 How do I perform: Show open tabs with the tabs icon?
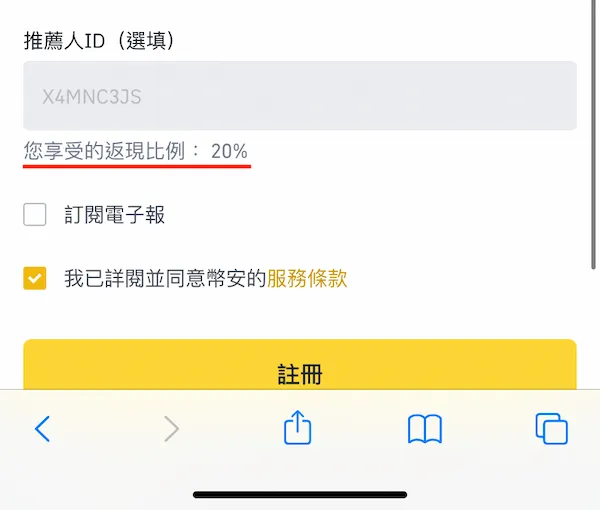(551, 429)
